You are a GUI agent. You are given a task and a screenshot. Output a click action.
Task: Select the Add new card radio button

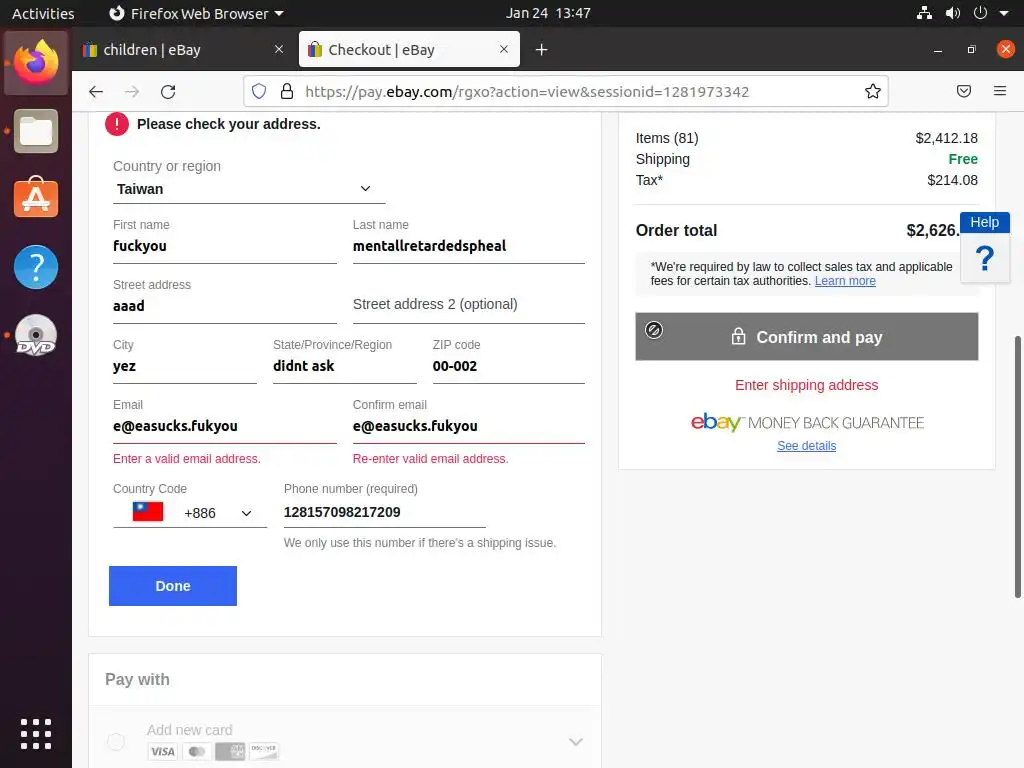(x=116, y=741)
